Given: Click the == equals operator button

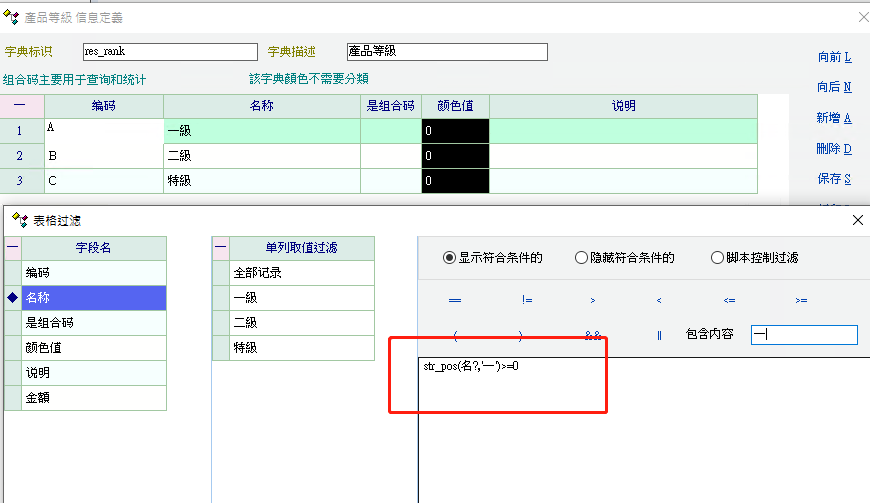Looking at the screenshot, I should pos(455,300).
